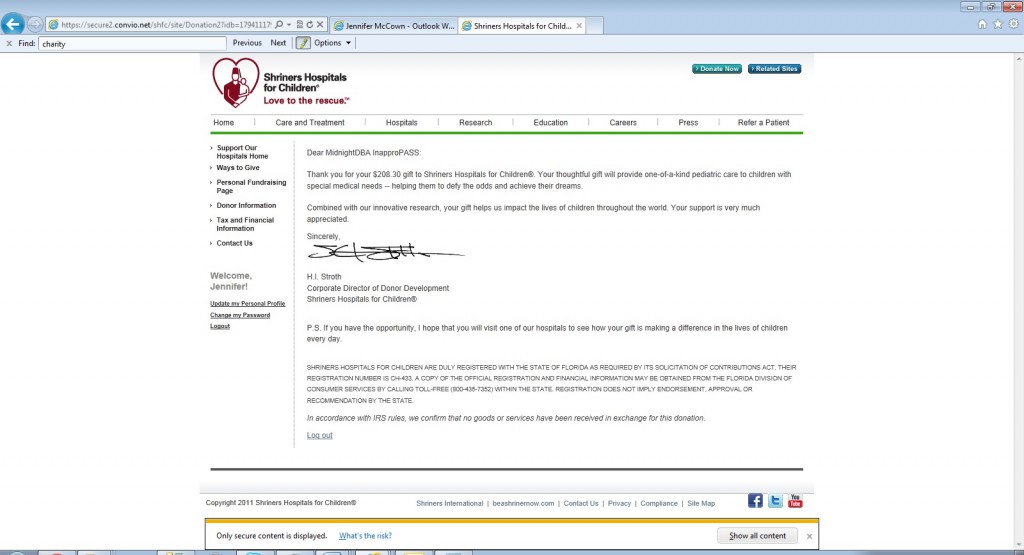Open Favorites star icon
This screenshot has height=555, width=1024.
pyautogui.click(x=998, y=24)
